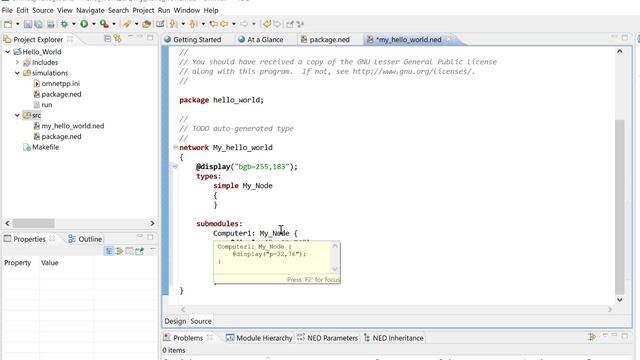Image resolution: width=640 pixels, height=360 pixels.
Task: Click the Save All toolbar icon
Action: pyautogui.click(x=38, y=24)
